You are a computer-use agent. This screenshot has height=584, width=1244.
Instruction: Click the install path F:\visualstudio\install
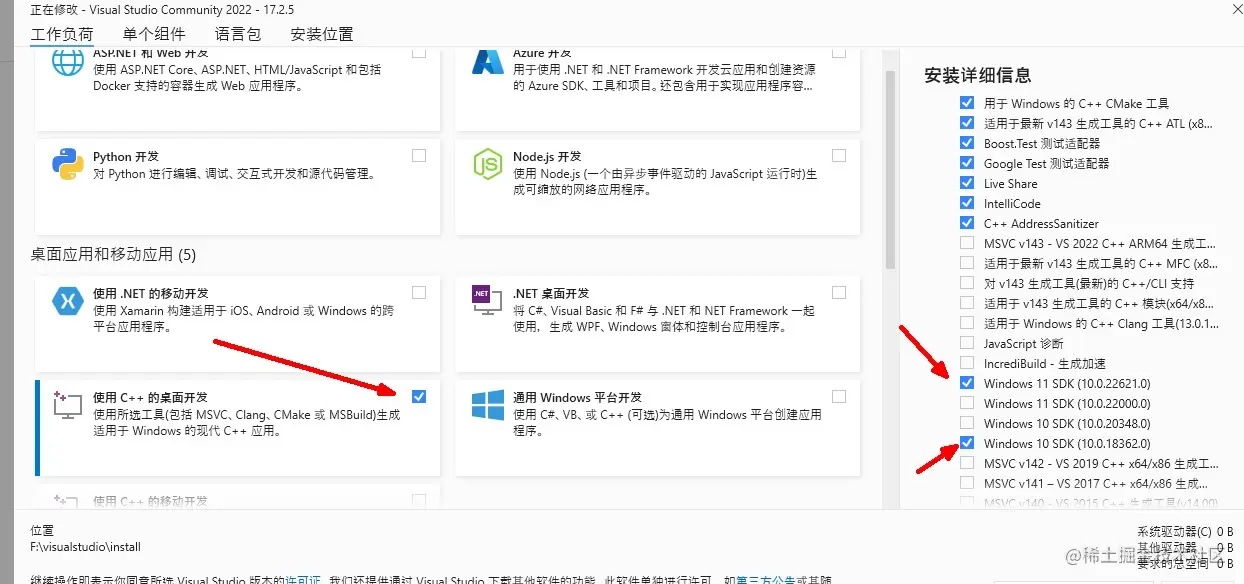(x=86, y=547)
